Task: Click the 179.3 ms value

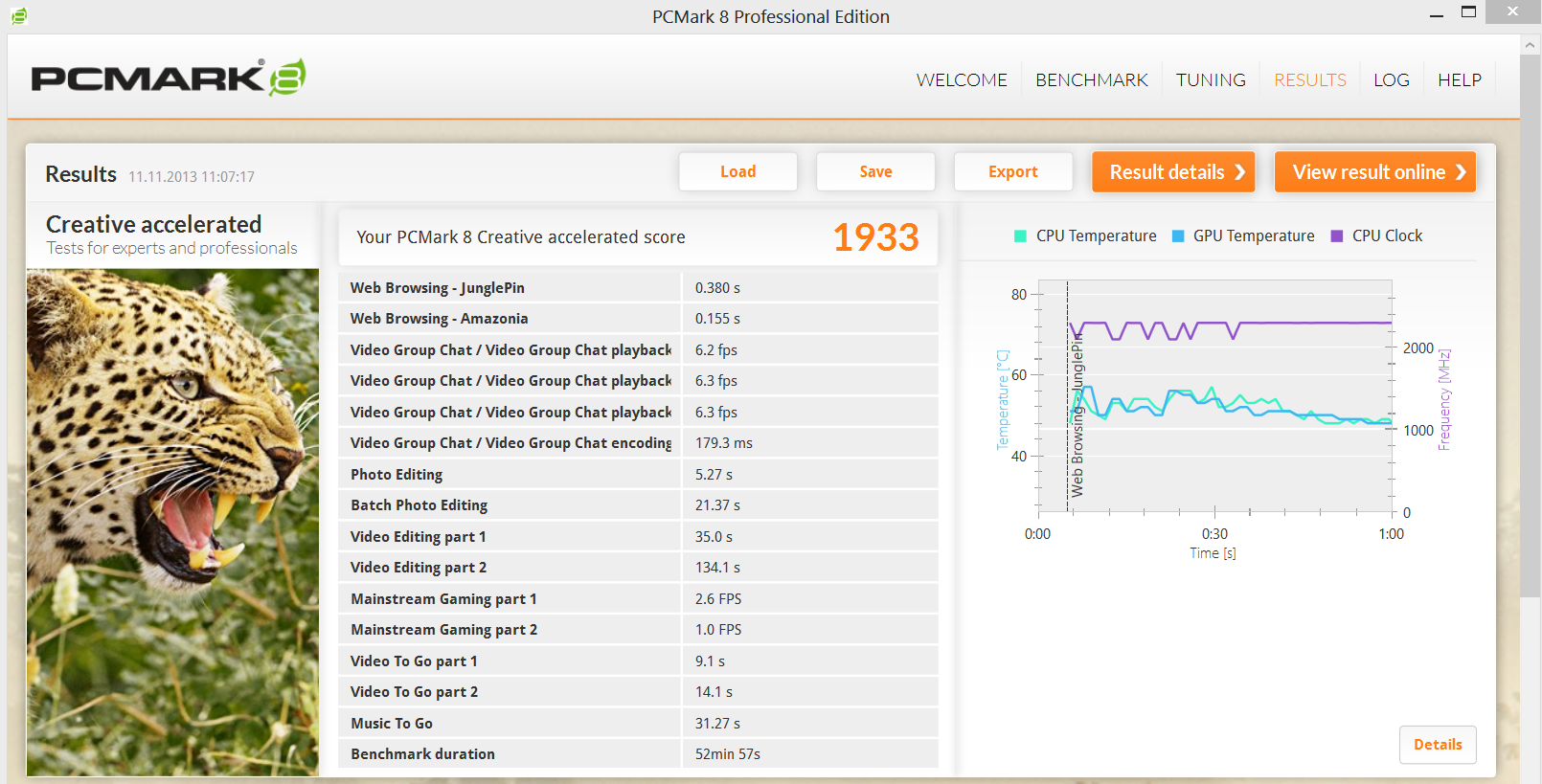Action: (x=724, y=443)
